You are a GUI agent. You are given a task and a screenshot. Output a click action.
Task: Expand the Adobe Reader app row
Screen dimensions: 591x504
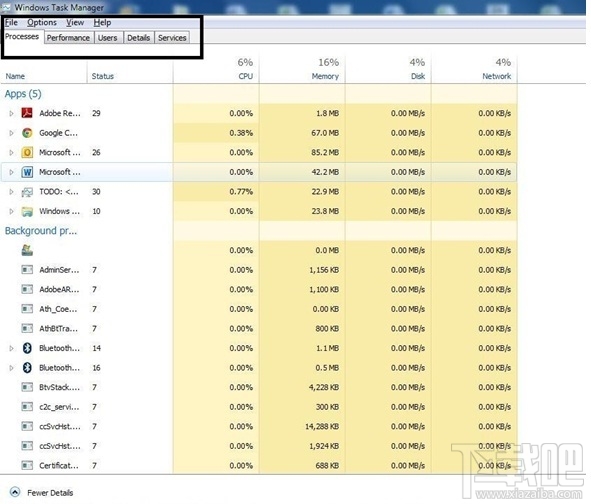coord(11,113)
